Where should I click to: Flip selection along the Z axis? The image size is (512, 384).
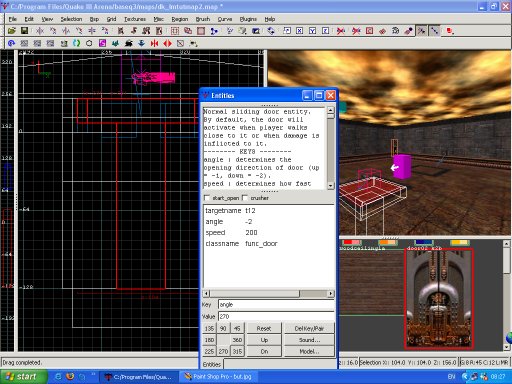click(92, 31)
